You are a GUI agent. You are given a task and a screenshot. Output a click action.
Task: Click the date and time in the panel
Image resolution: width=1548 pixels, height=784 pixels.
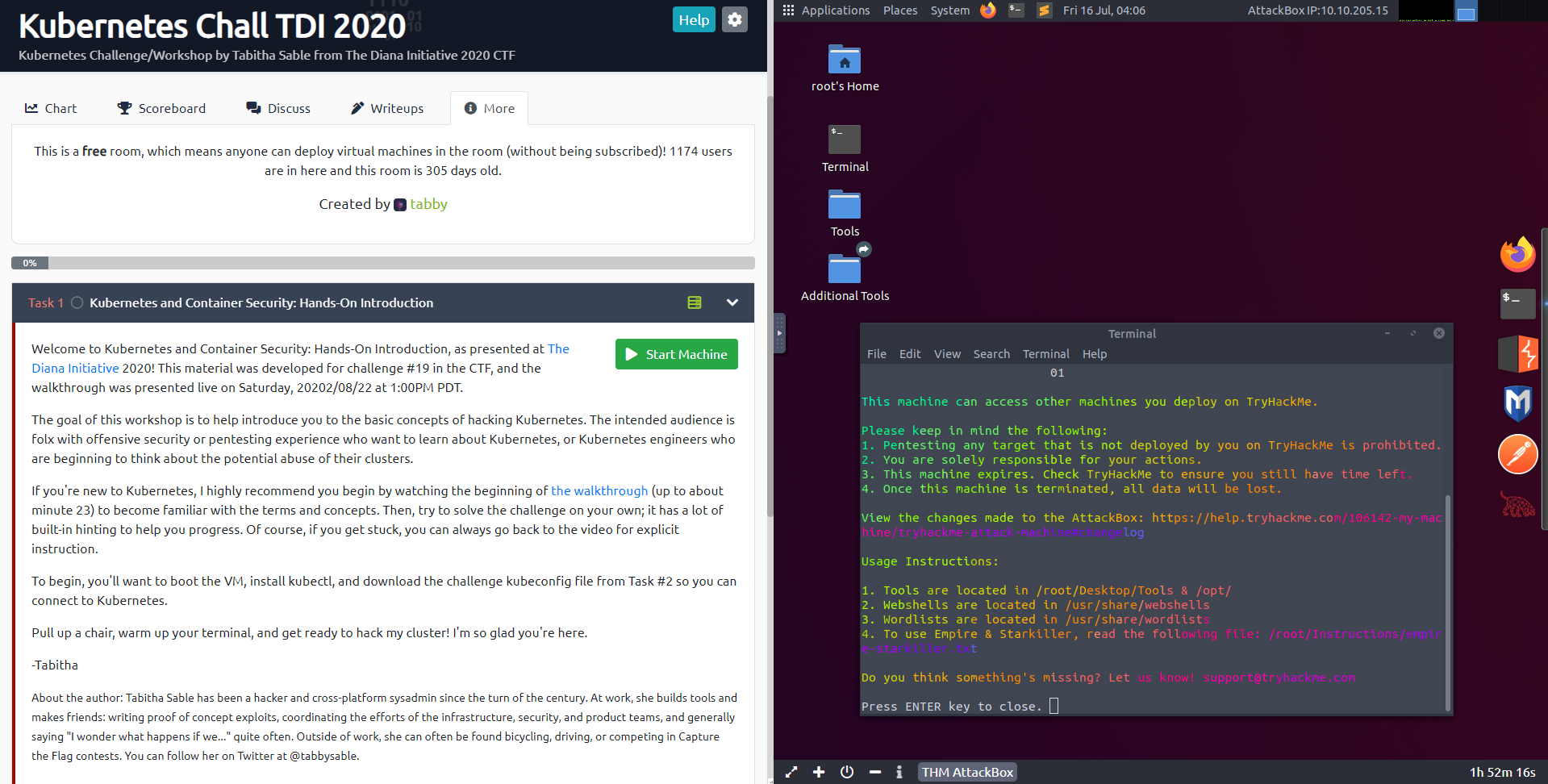pos(1104,10)
